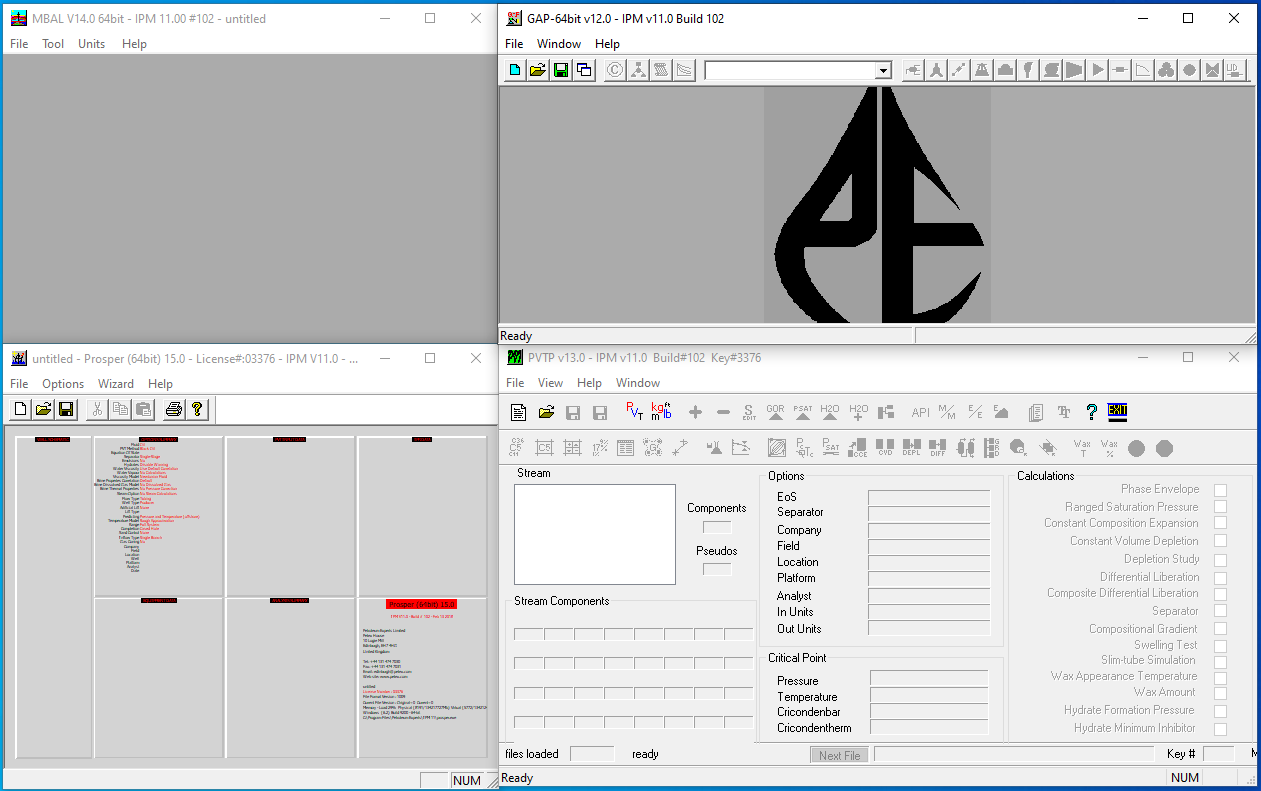The width and height of the screenshot is (1261, 791).
Task: Click the kg/lb units icon in PVTP
Action: click(661, 411)
